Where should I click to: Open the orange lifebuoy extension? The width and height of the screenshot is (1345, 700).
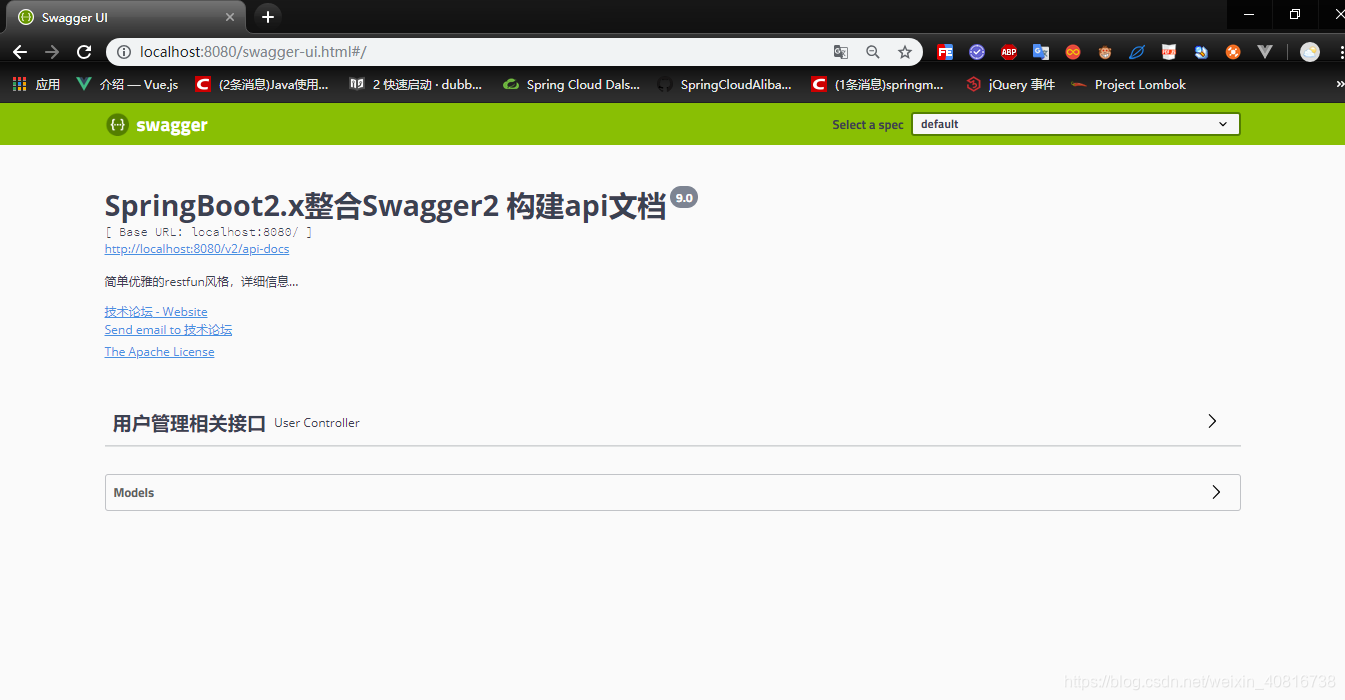click(x=1233, y=52)
